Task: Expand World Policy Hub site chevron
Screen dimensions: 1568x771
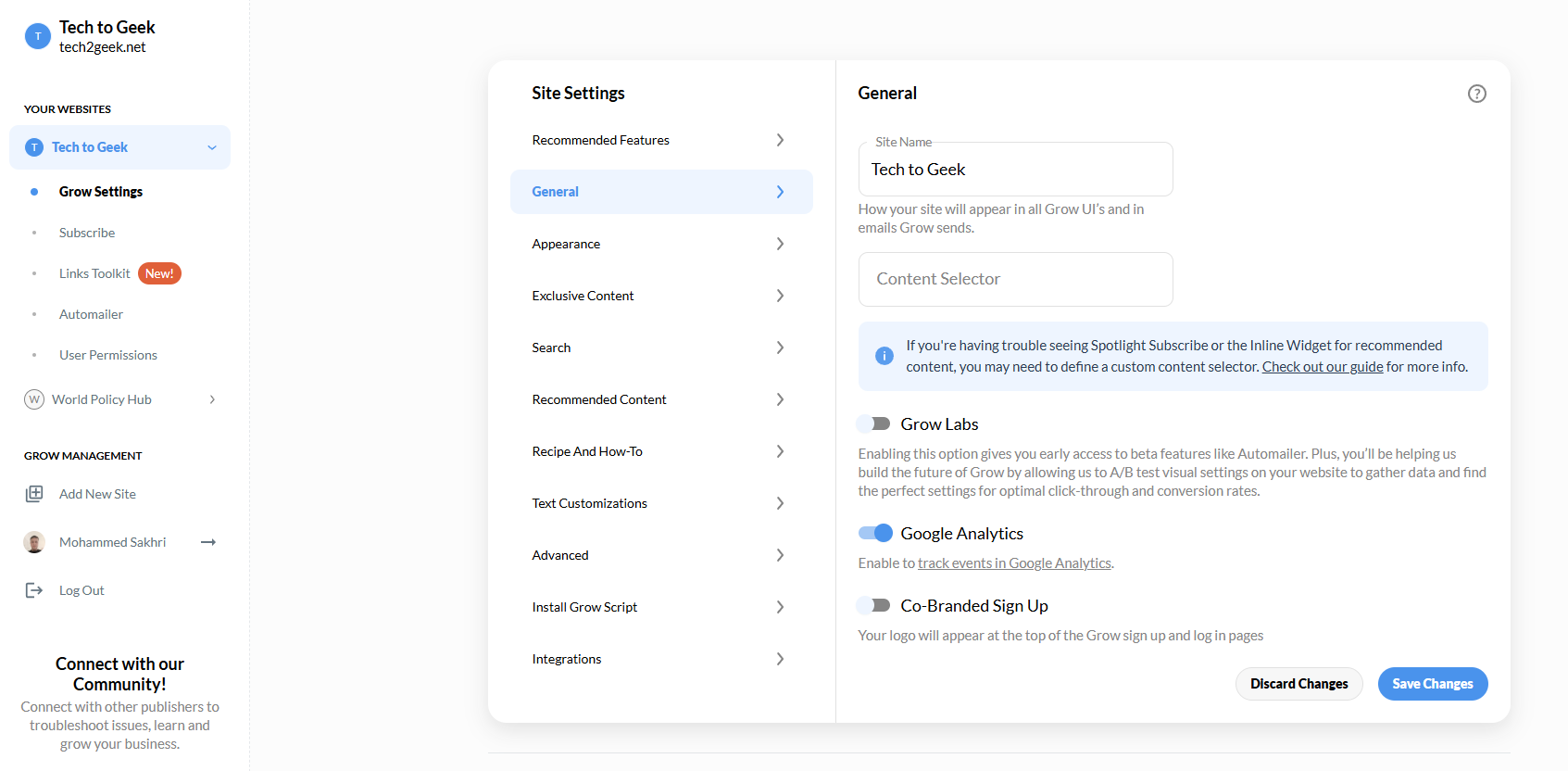Action: pos(212,399)
